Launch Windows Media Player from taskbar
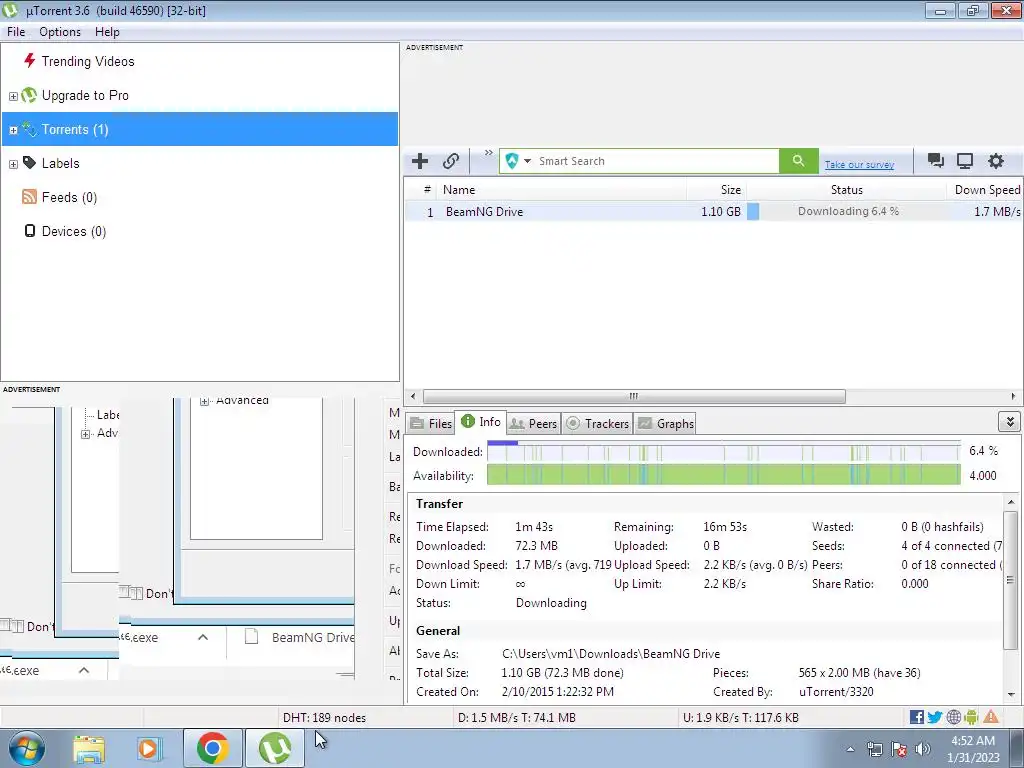1024x768 pixels. (x=149, y=749)
